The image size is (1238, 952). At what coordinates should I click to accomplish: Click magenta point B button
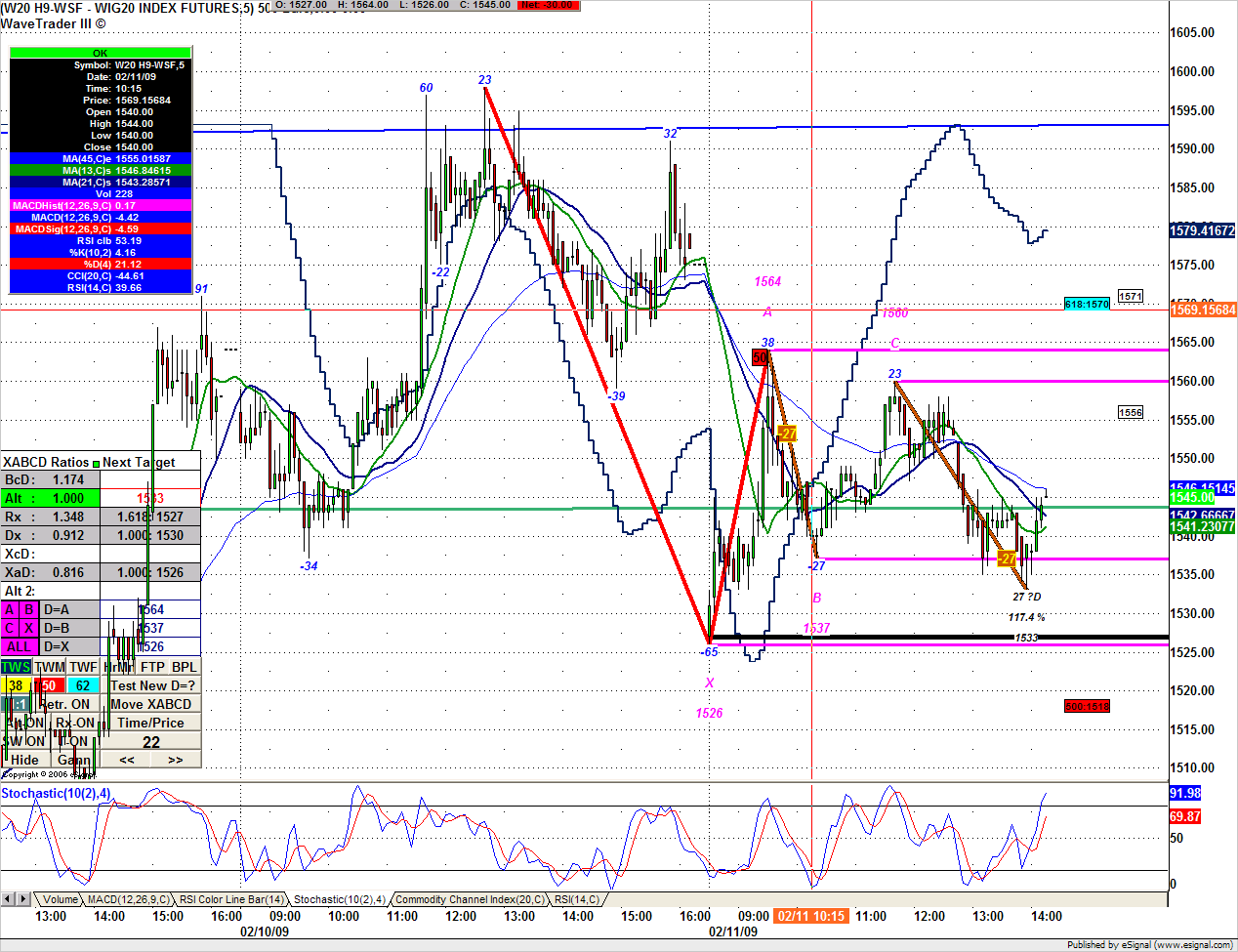pos(28,609)
